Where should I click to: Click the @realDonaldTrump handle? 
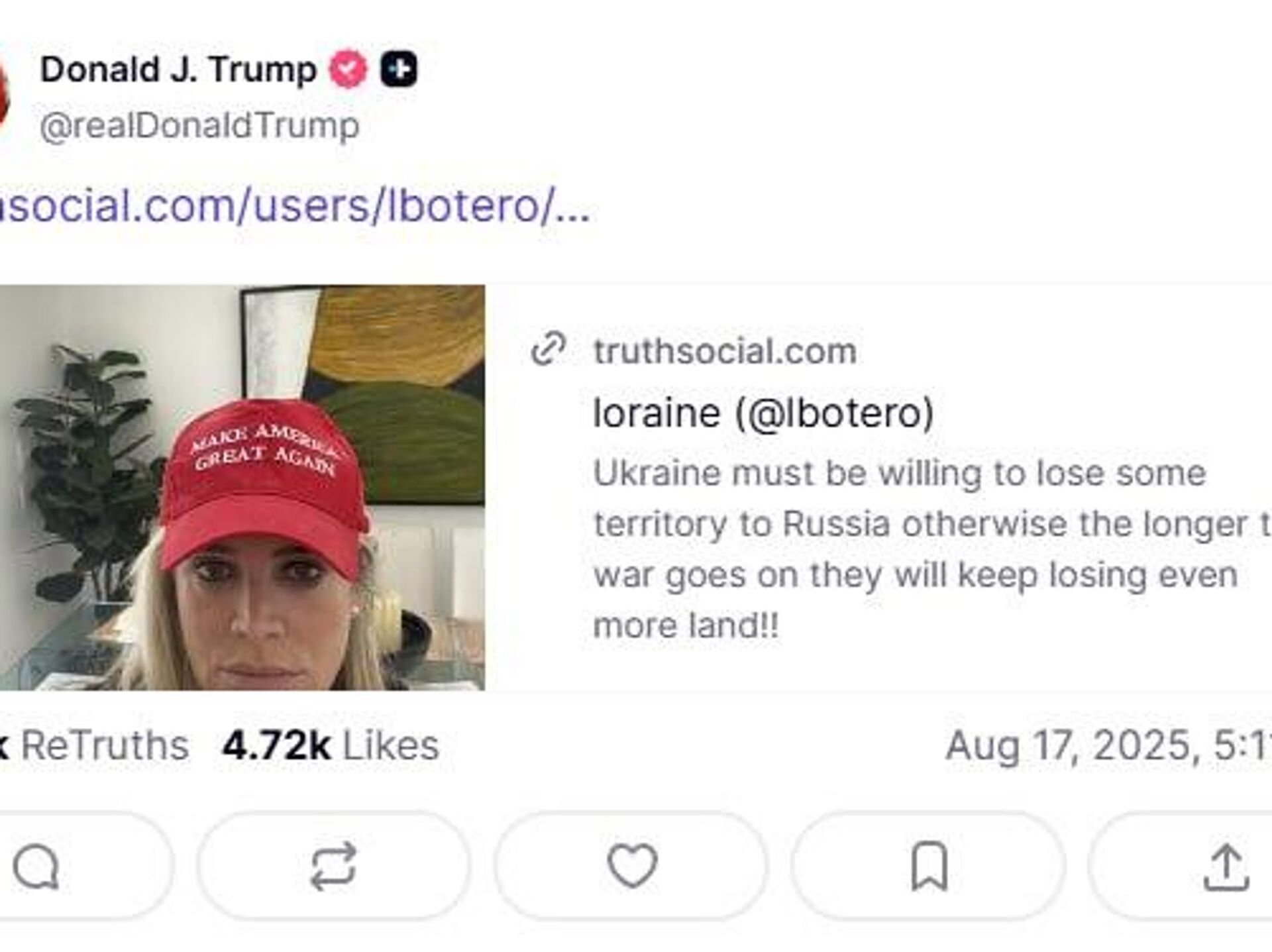(199, 125)
